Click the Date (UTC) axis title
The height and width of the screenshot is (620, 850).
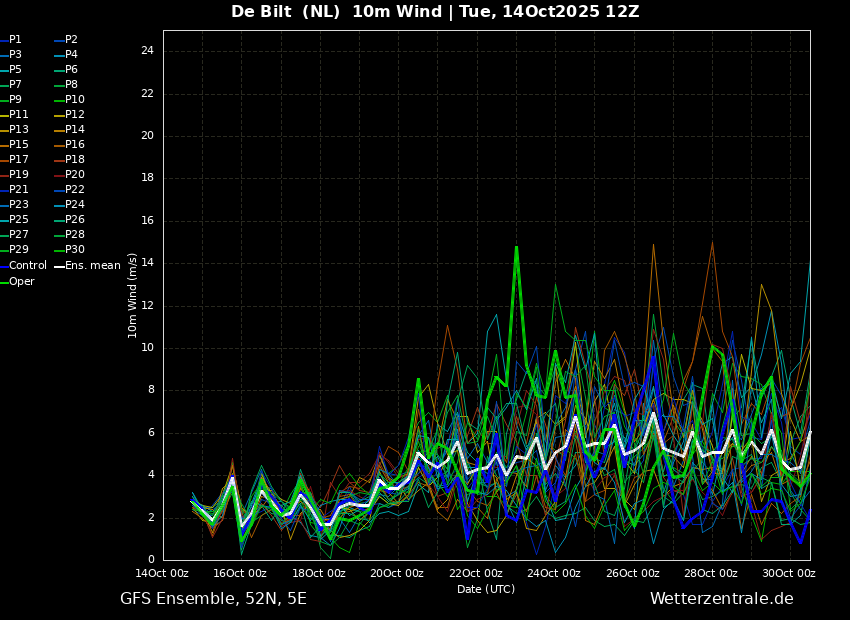click(x=486, y=589)
